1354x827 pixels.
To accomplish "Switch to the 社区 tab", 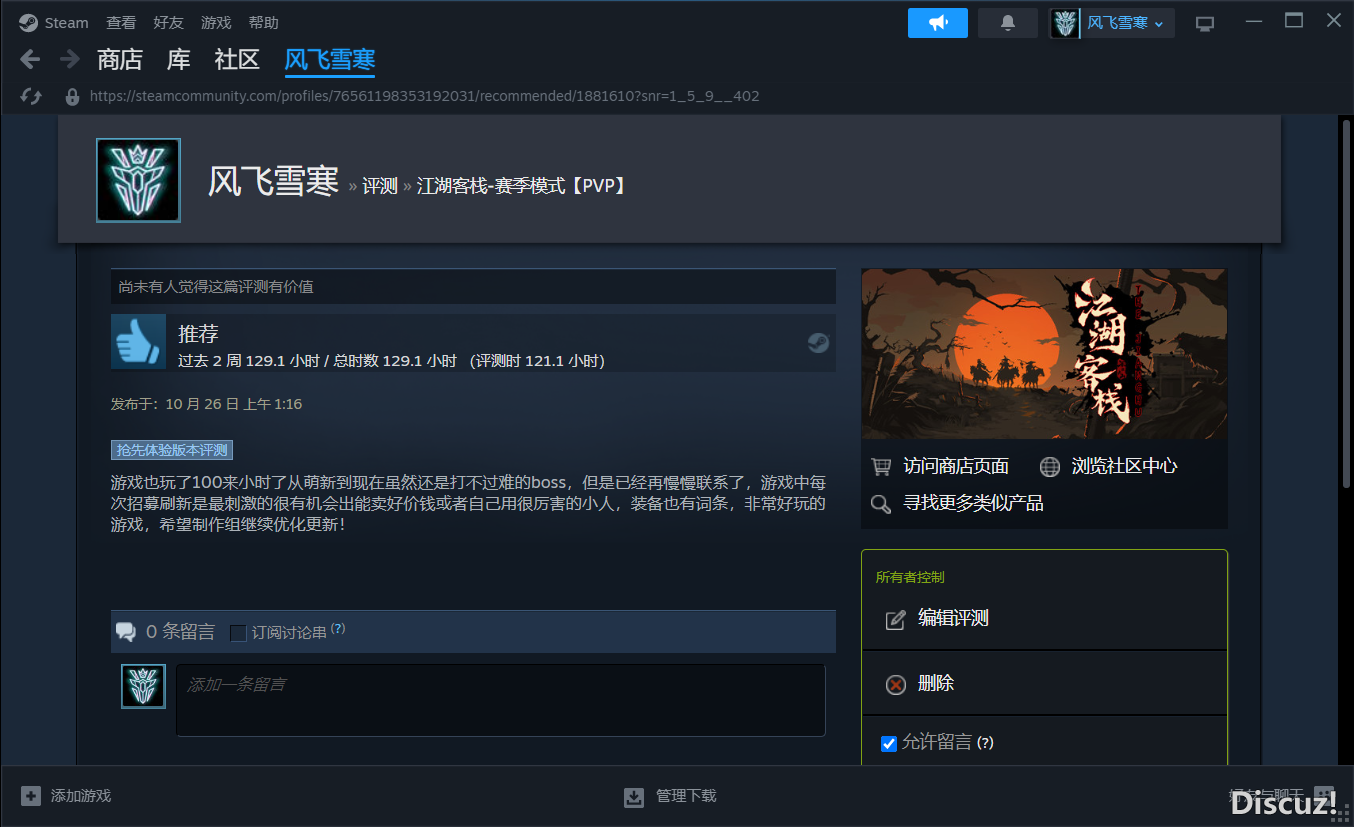I will [237, 60].
